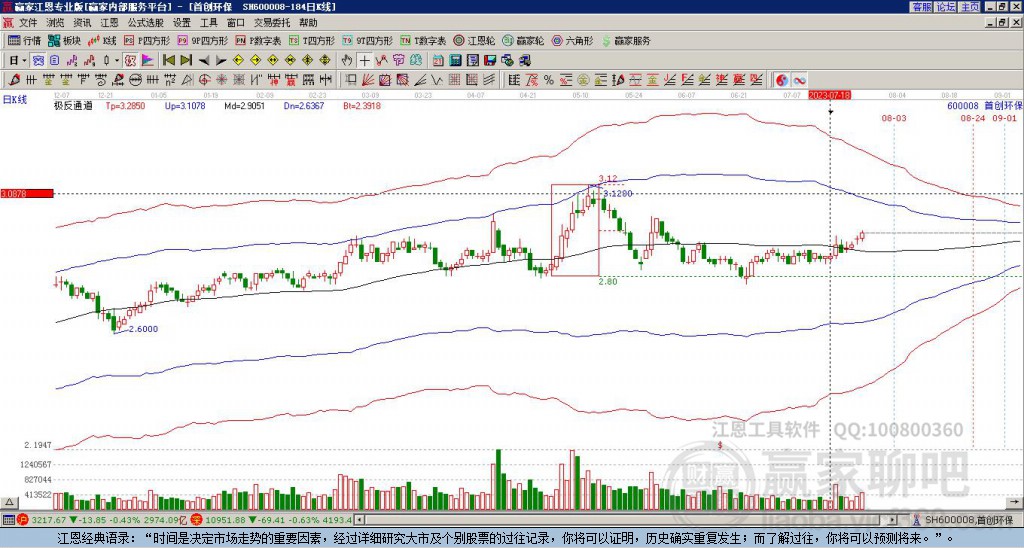The height and width of the screenshot is (548, 1024).
Task: Open the T数字表 tool
Action: [423, 40]
